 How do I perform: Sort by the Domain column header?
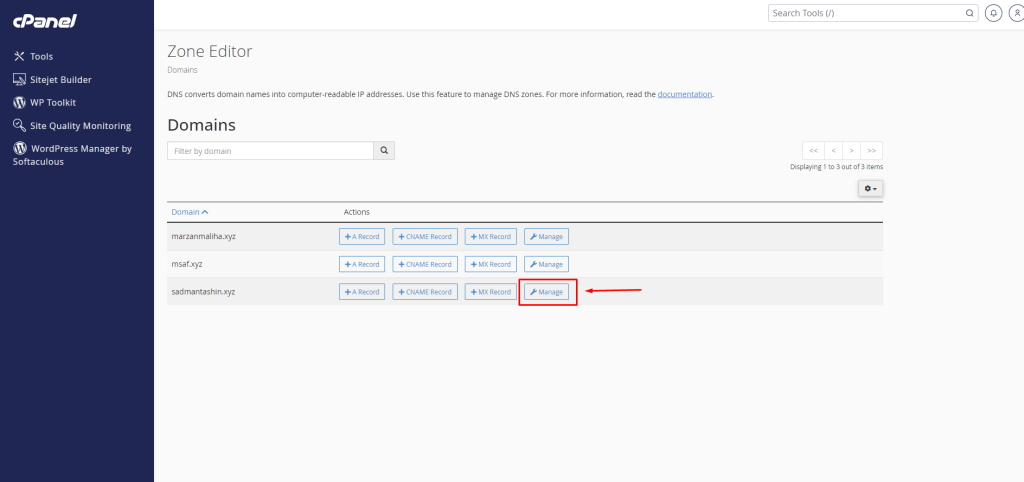pyautogui.click(x=189, y=212)
